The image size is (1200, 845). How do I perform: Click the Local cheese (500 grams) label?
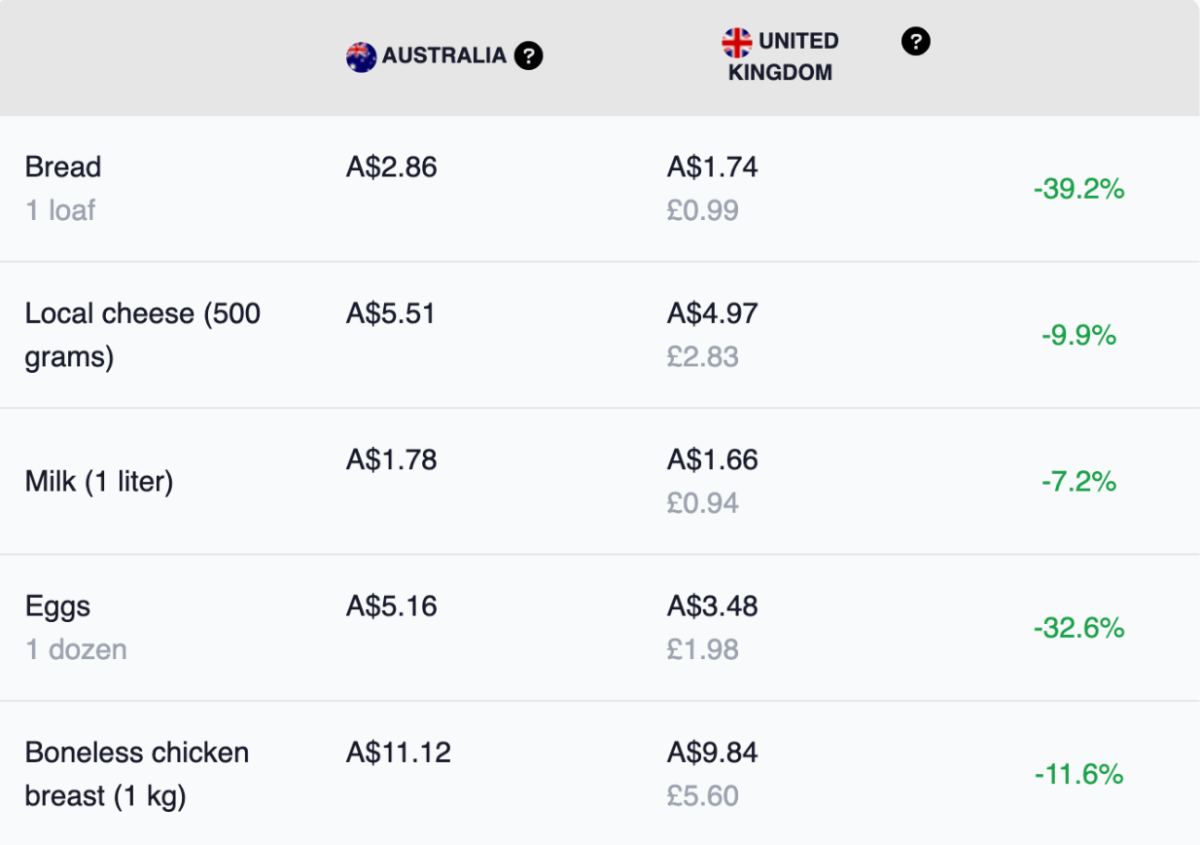pyautogui.click(x=142, y=335)
